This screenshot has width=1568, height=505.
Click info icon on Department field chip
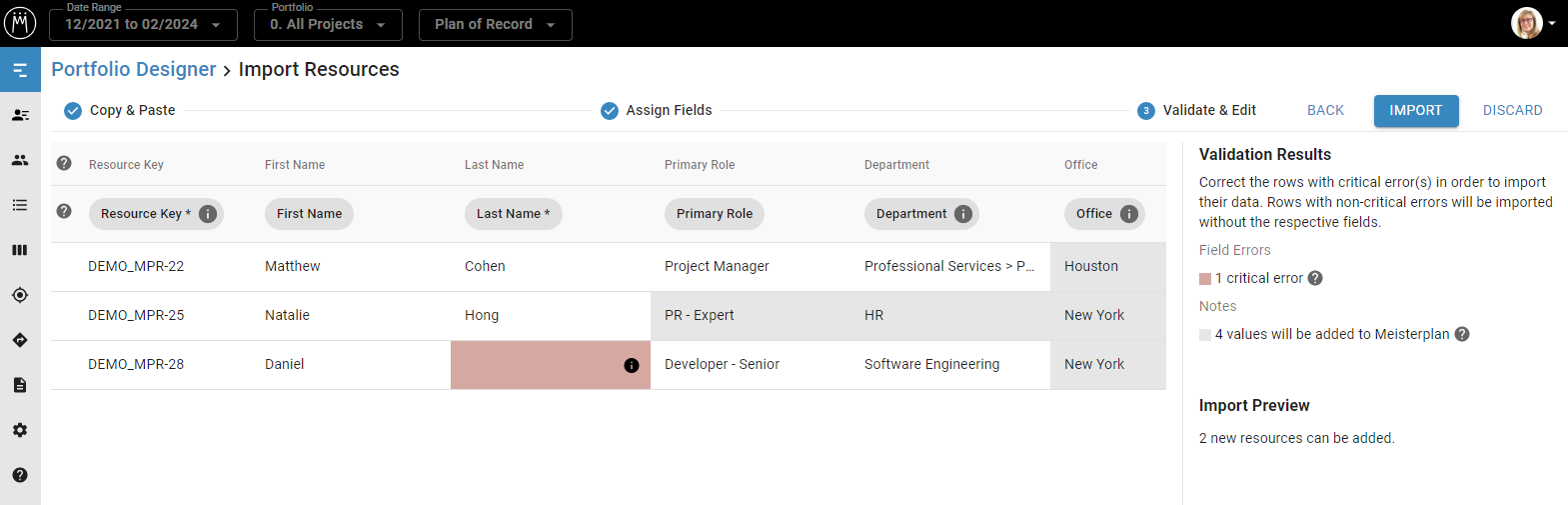(962, 214)
